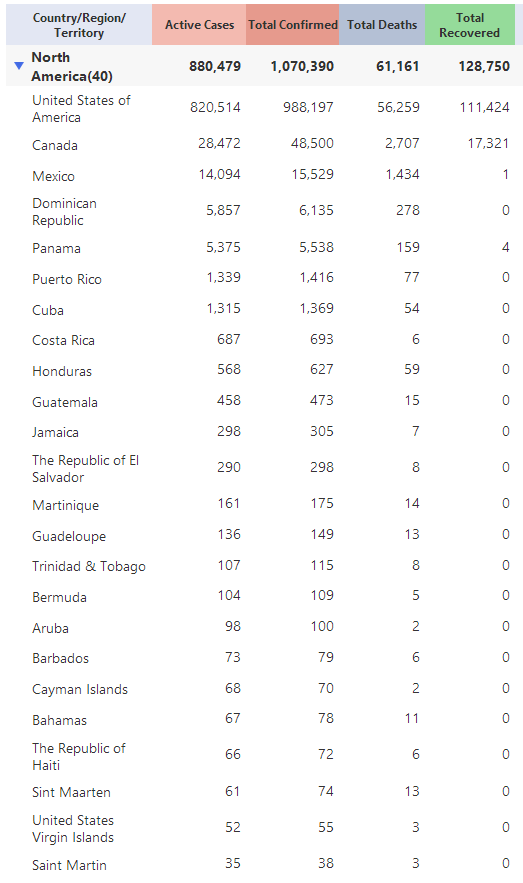The width and height of the screenshot is (523, 883).
Task: Select Panama in the list
Action: coord(56,248)
